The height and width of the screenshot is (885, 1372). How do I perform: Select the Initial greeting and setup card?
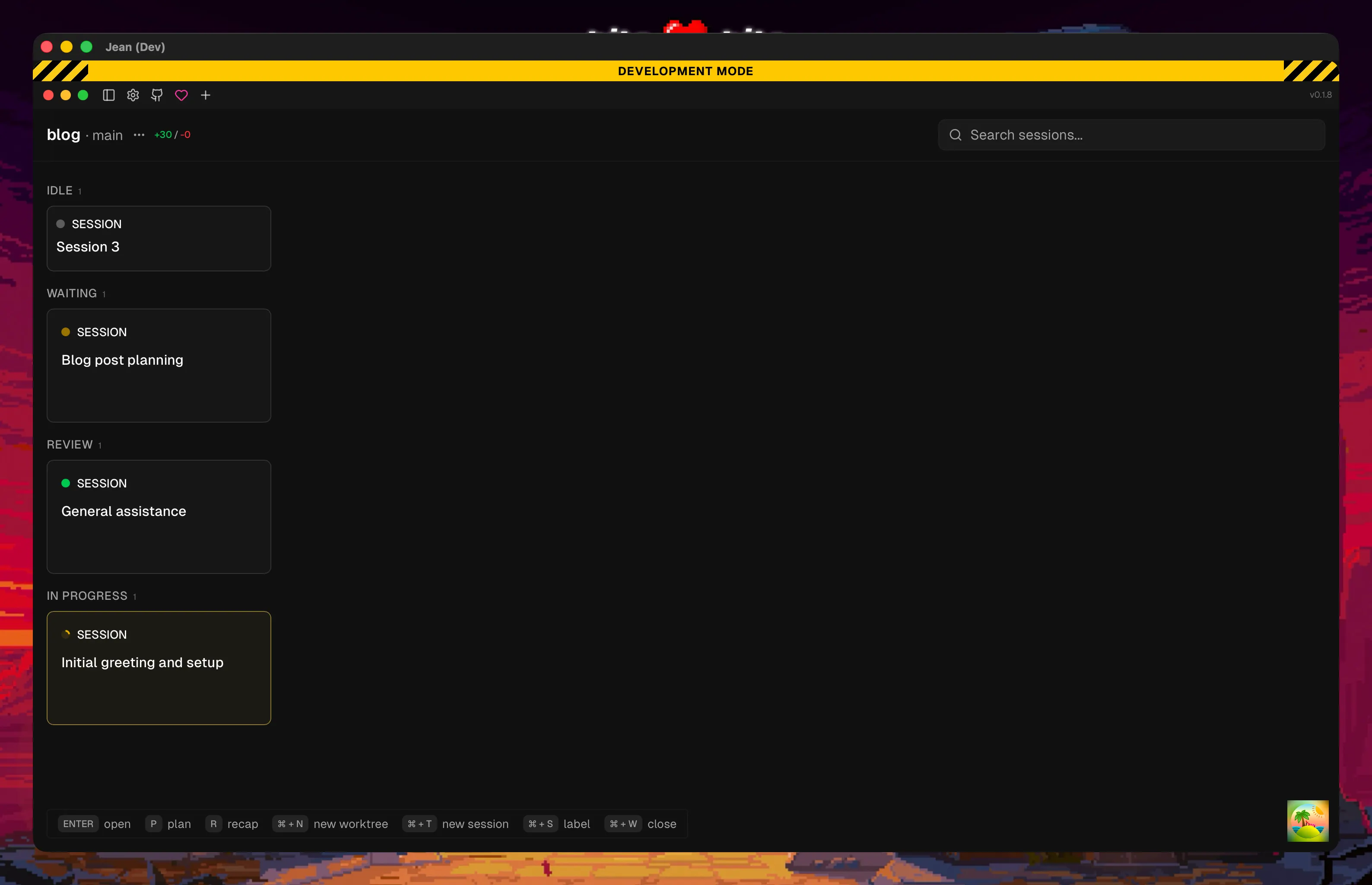tap(159, 668)
